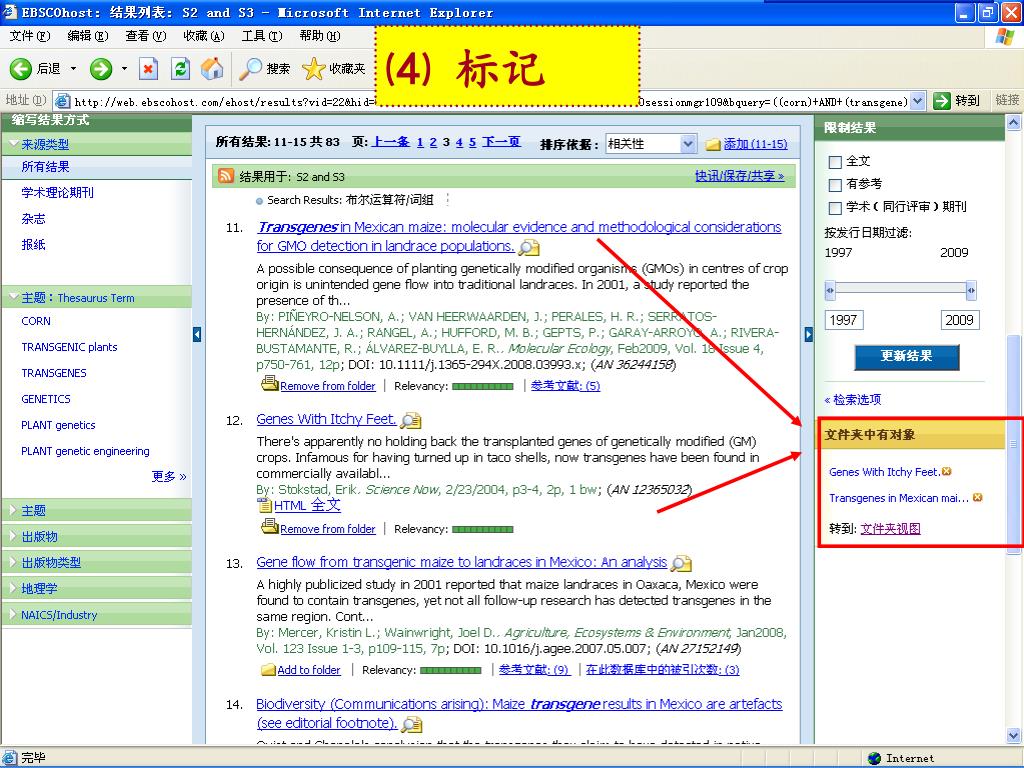The image size is (1024, 768).
Task: Open the 帮助(H) menu
Action: click(320, 36)
